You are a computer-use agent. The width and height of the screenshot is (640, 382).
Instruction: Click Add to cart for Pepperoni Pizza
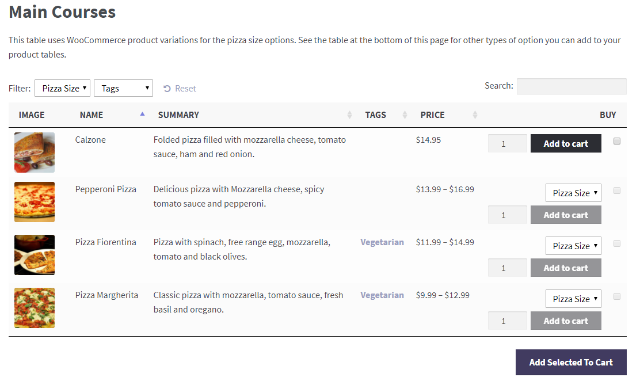point(566,215)
